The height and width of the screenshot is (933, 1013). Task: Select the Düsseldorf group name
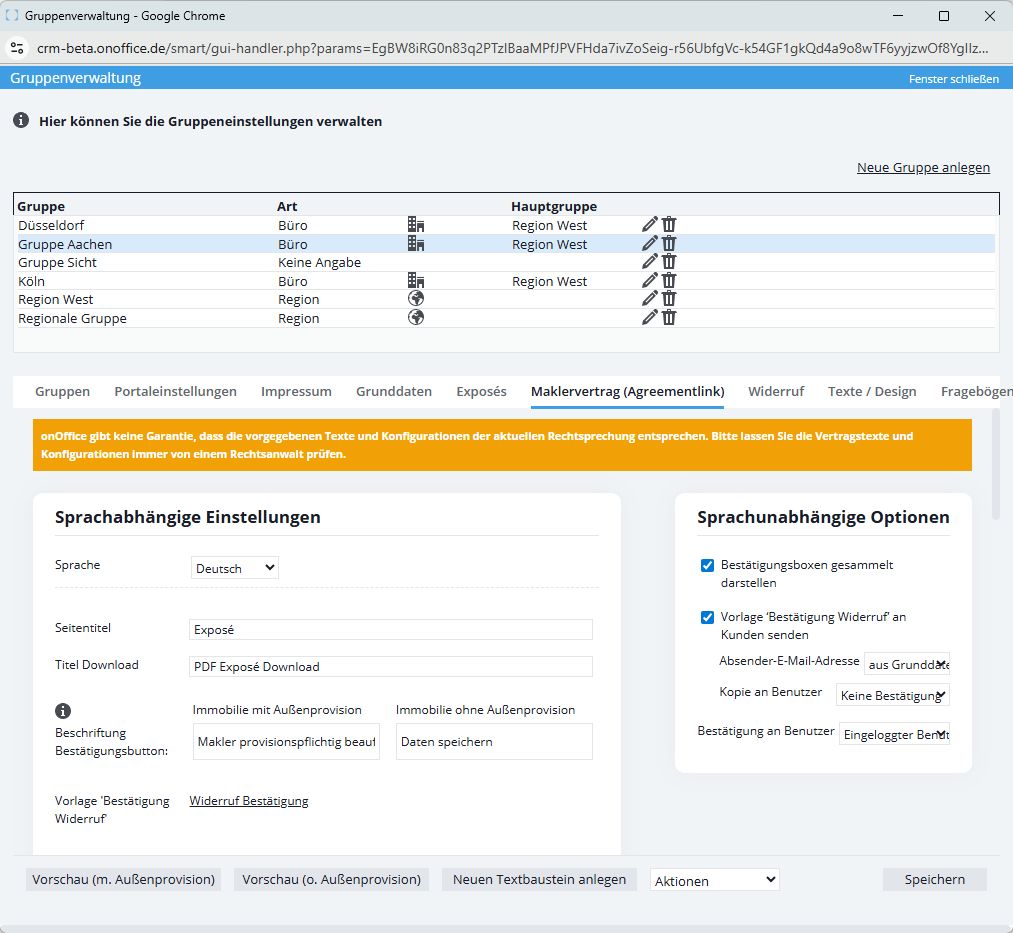(x=51, y=225)
